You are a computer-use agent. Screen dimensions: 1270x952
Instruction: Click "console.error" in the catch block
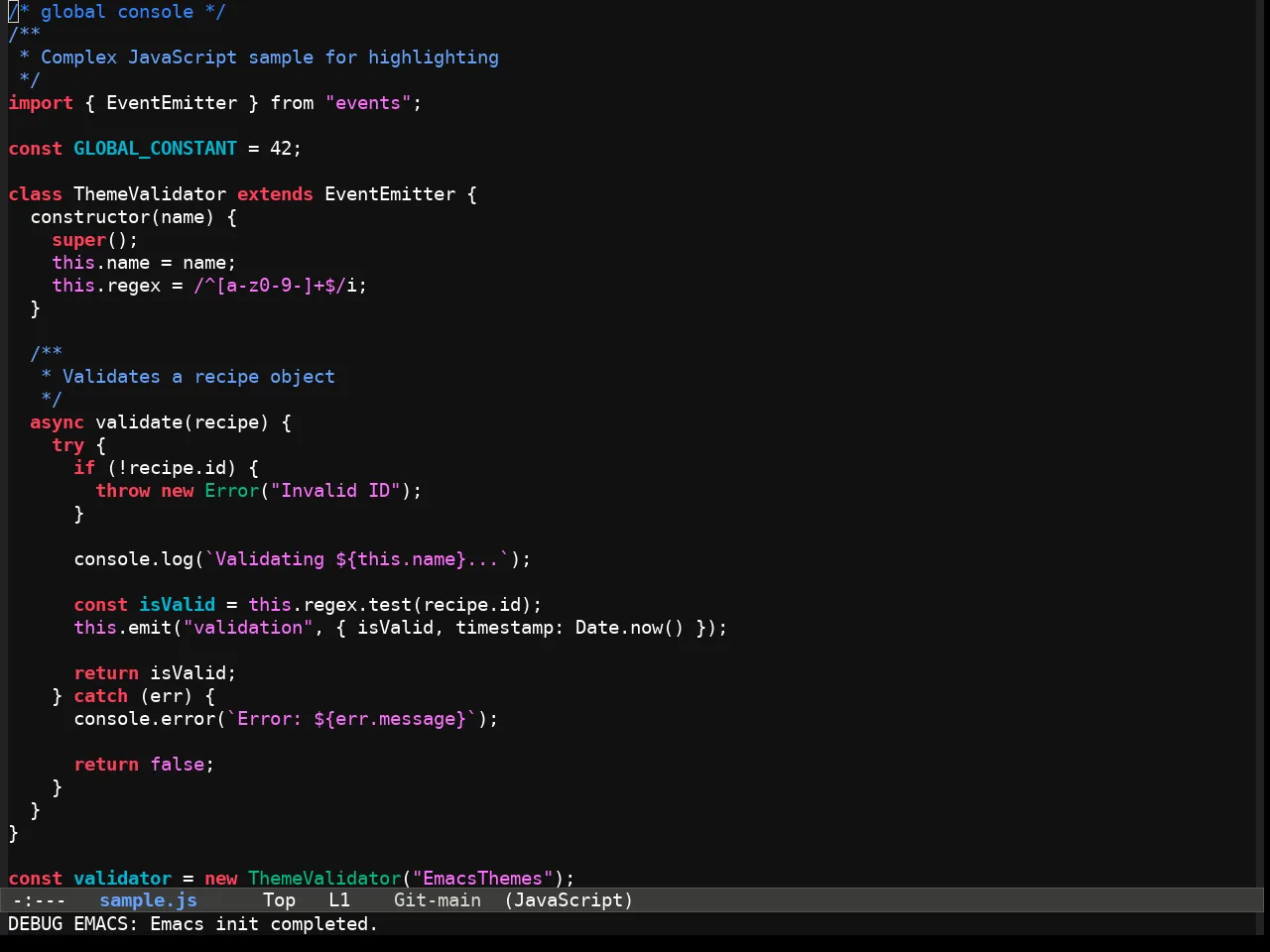(145, 719)
